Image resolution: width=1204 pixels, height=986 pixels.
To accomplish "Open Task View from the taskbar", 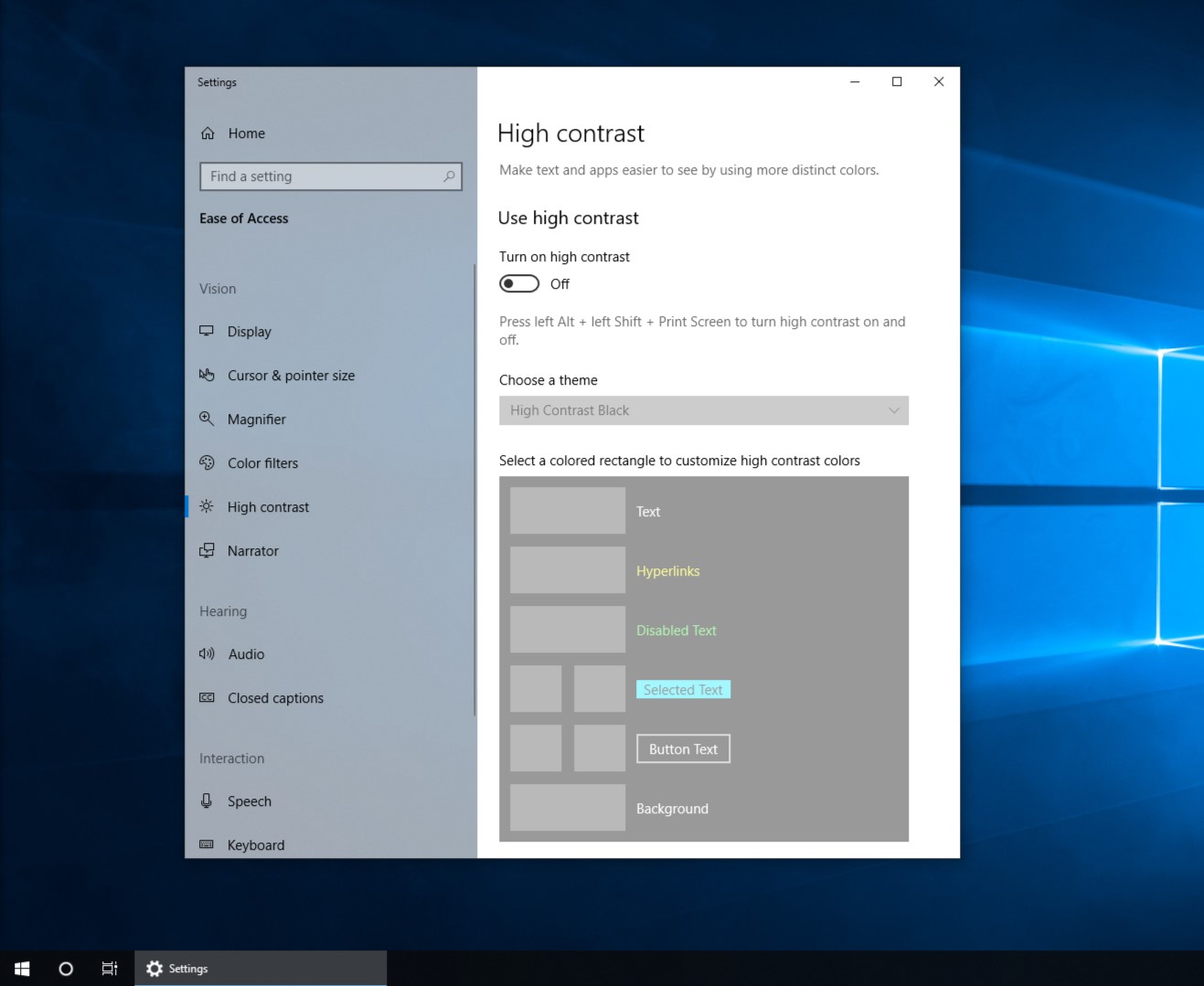I will pyautogui.click(x=110, y=969).
